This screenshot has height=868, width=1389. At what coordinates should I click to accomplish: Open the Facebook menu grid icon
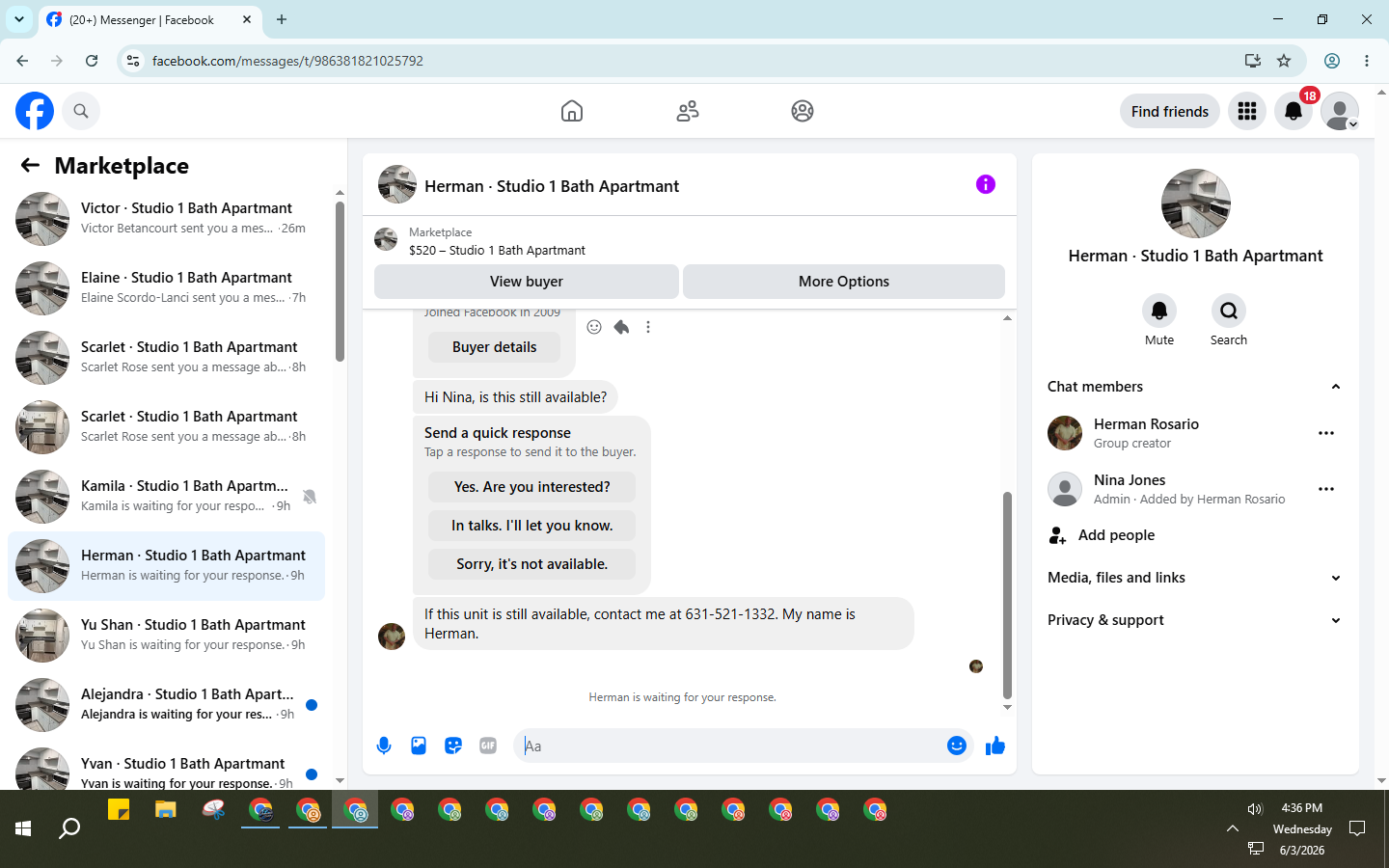point(1247,111)
